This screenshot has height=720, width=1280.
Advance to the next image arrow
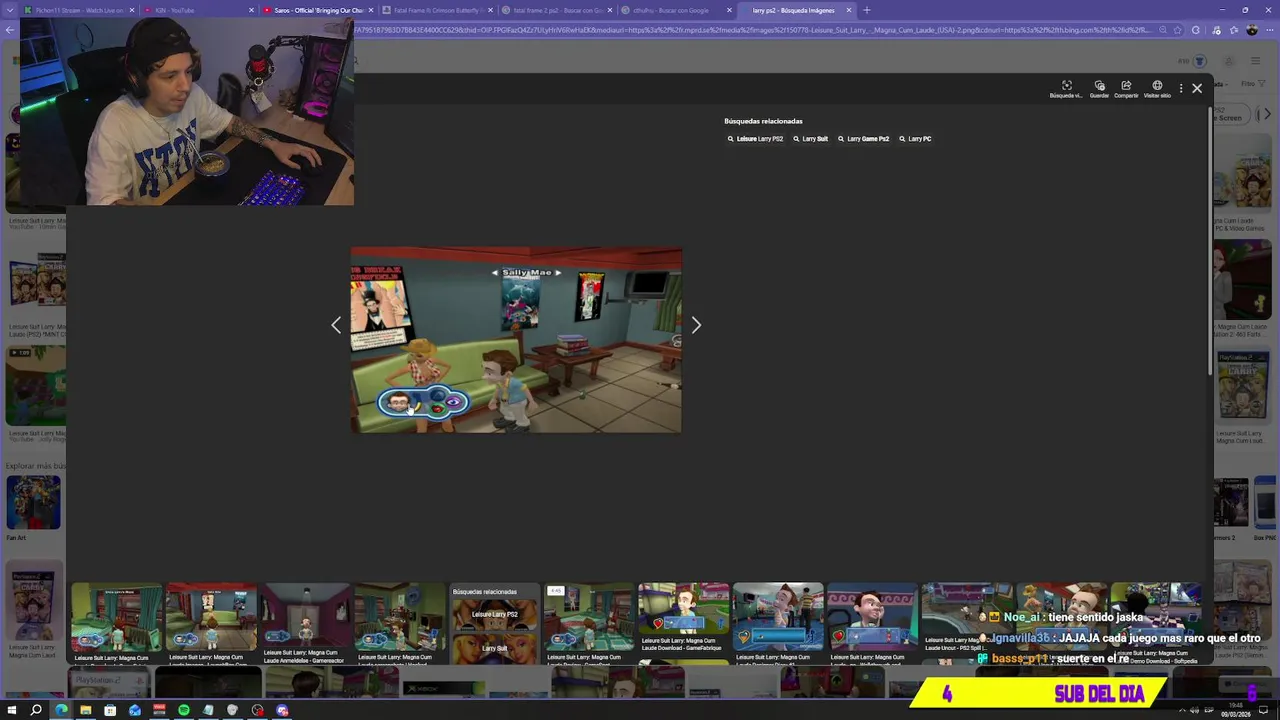[x=696, y=325]
